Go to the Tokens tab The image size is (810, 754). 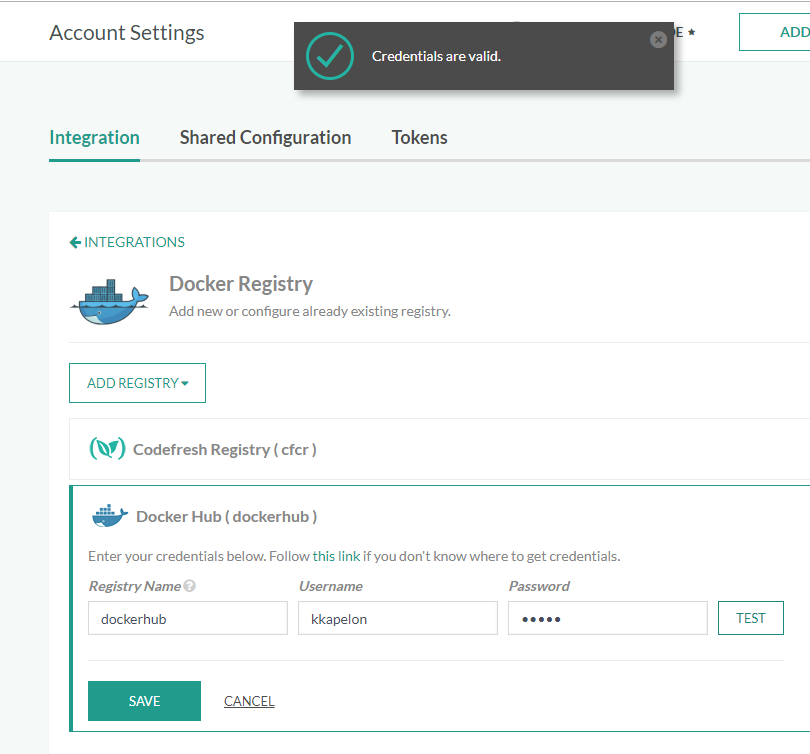(x=419, y=138)
